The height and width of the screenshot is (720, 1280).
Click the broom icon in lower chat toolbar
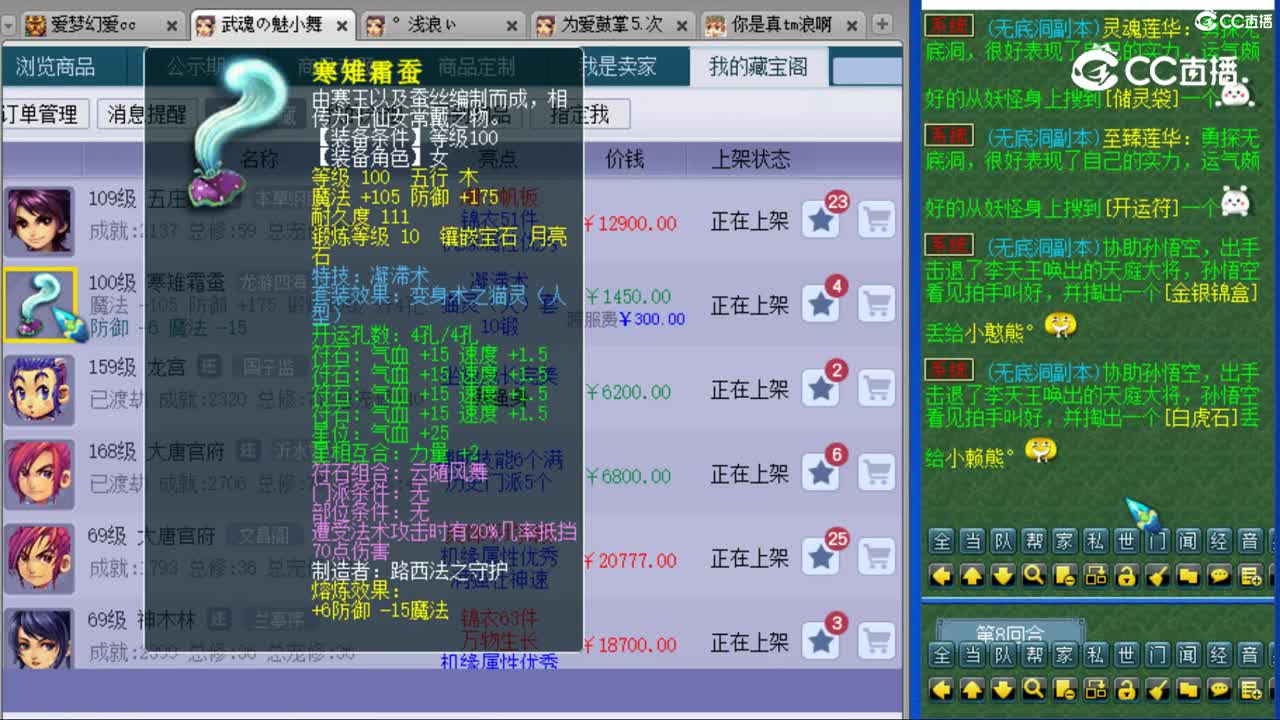coord(1157,689)
